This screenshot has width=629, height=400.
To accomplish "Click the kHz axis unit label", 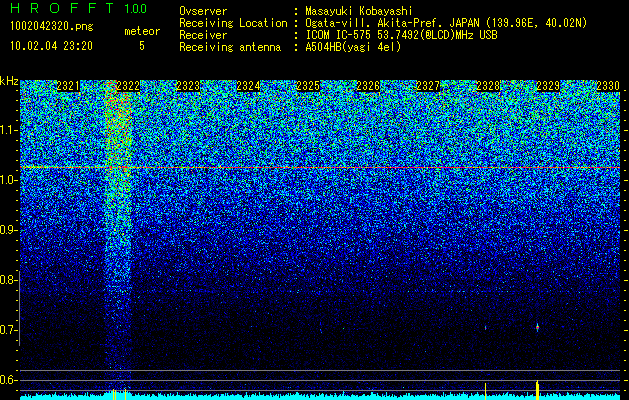I will 9,81.
